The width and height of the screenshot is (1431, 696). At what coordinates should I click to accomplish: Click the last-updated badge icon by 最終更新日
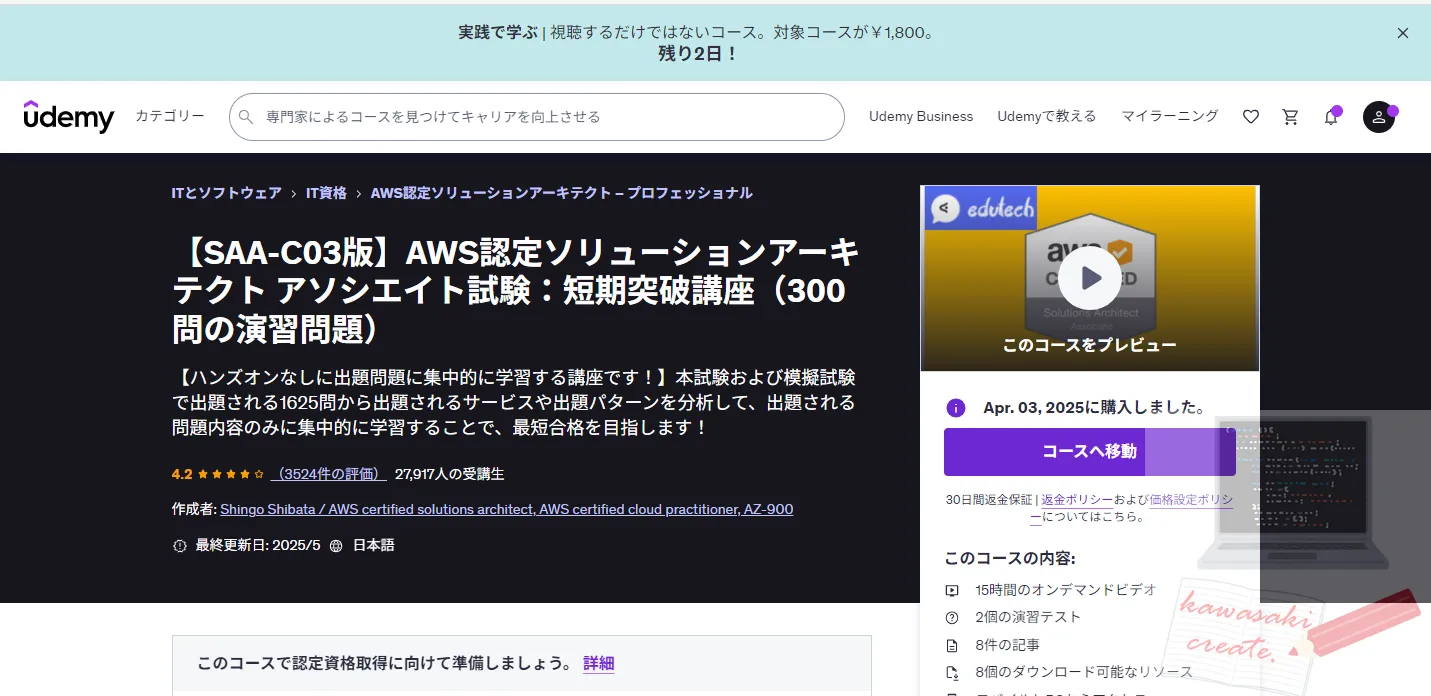tap(180, 546)
